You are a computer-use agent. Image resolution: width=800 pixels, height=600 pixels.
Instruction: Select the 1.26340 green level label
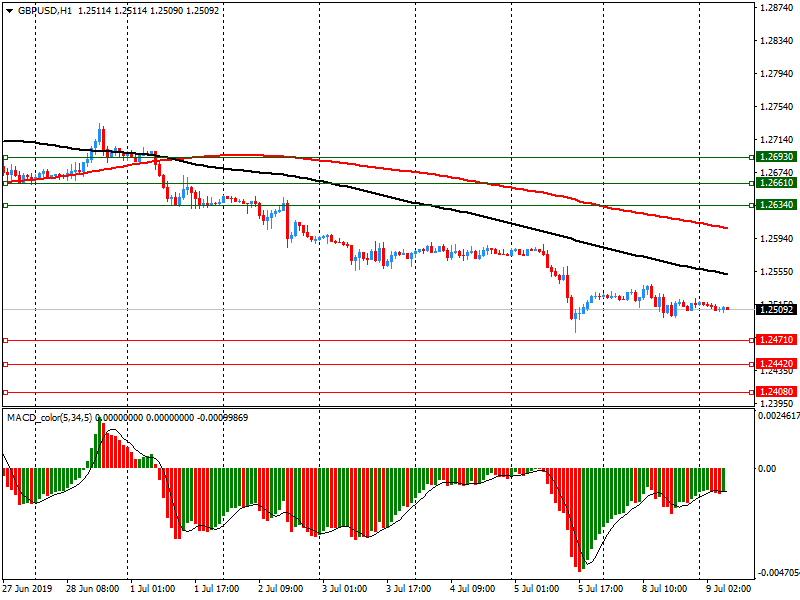[776, 205]
